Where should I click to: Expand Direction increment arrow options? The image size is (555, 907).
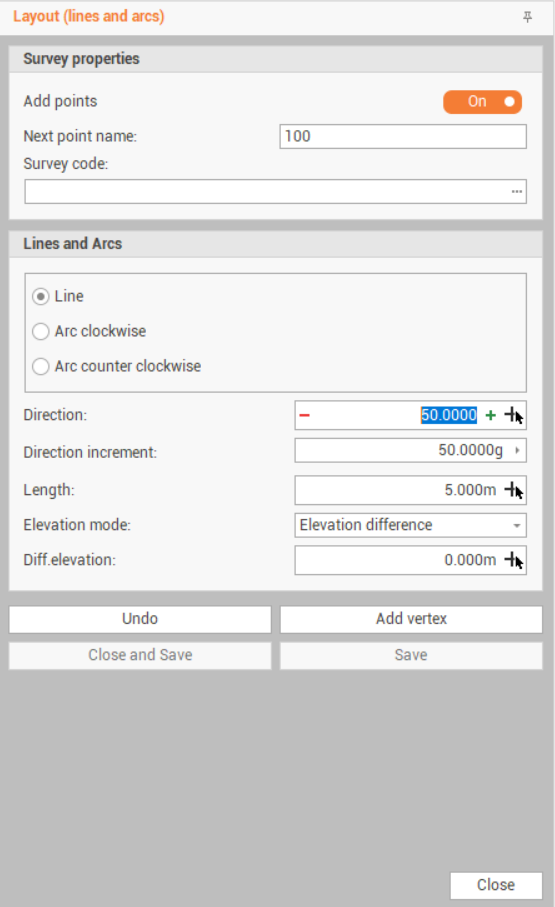517,450
